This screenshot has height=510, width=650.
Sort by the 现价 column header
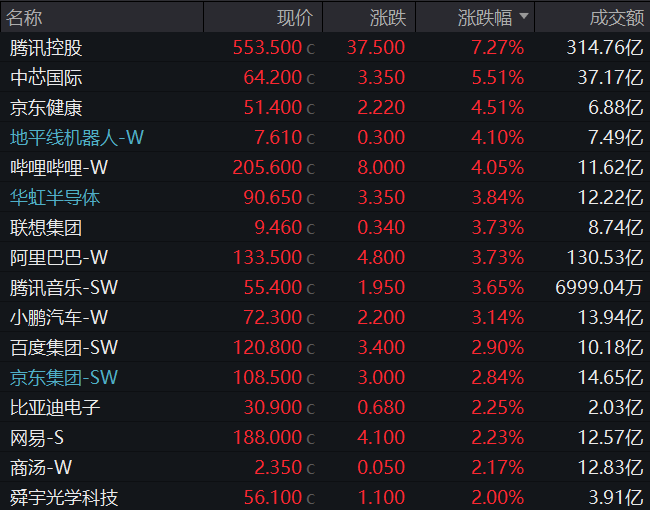[x=294, y=17]
